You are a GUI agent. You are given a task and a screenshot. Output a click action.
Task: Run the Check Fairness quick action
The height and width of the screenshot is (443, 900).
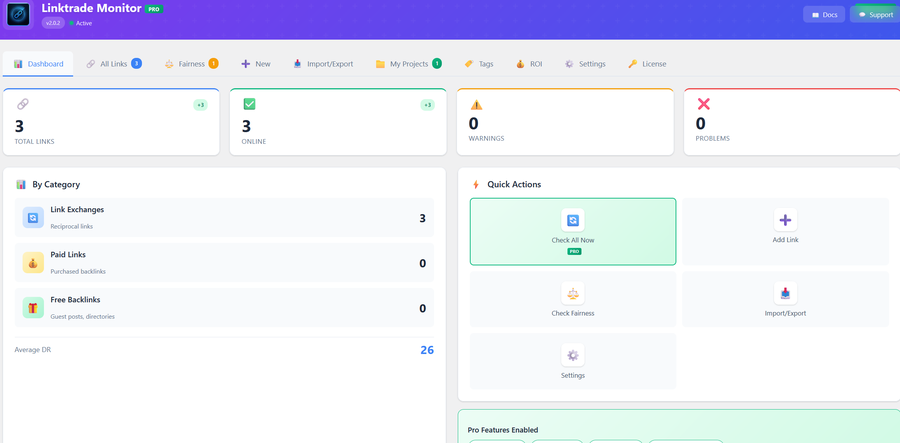pos(573,299)
